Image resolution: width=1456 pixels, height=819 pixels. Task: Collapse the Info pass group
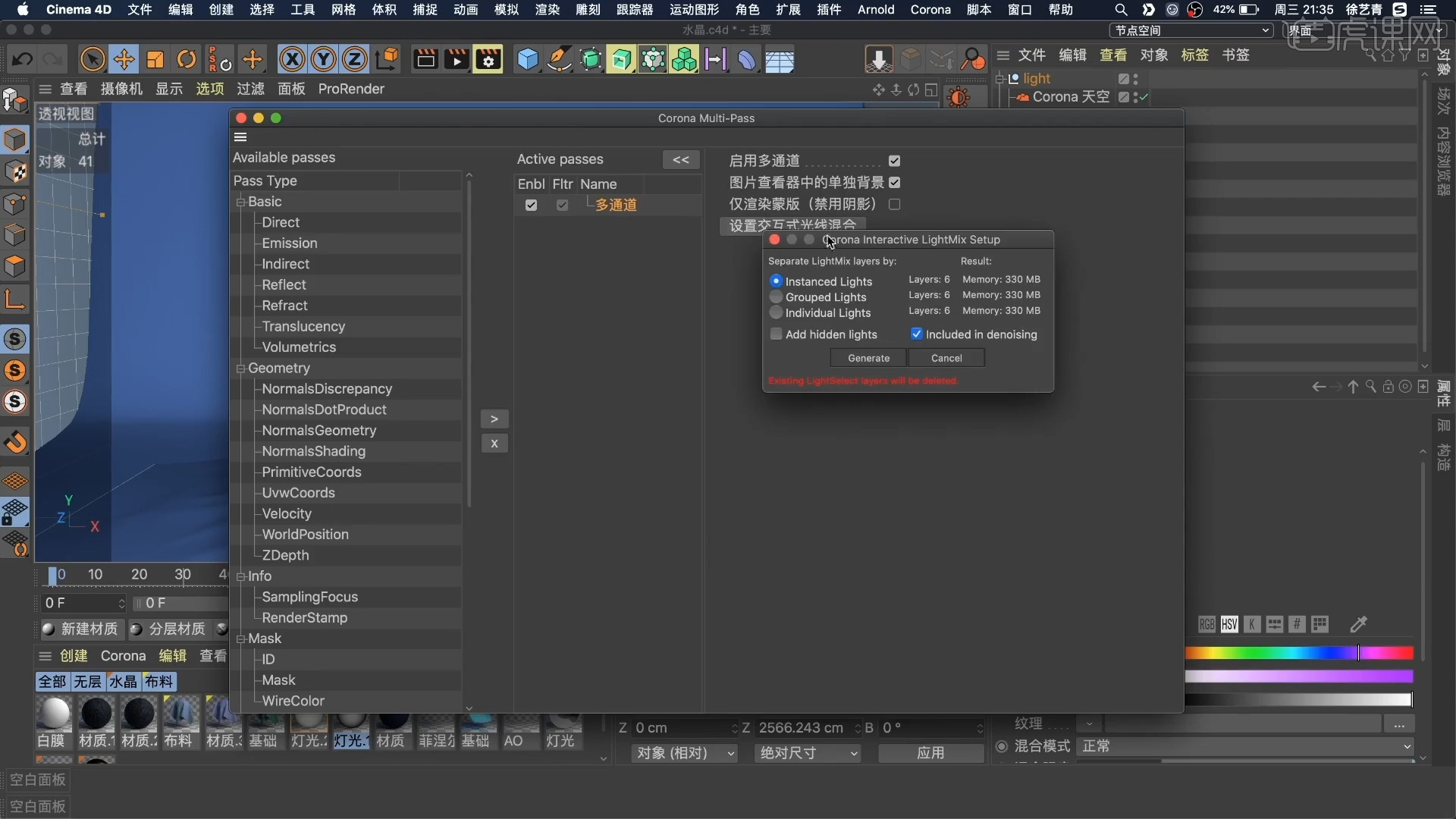[x=241, y=576]
